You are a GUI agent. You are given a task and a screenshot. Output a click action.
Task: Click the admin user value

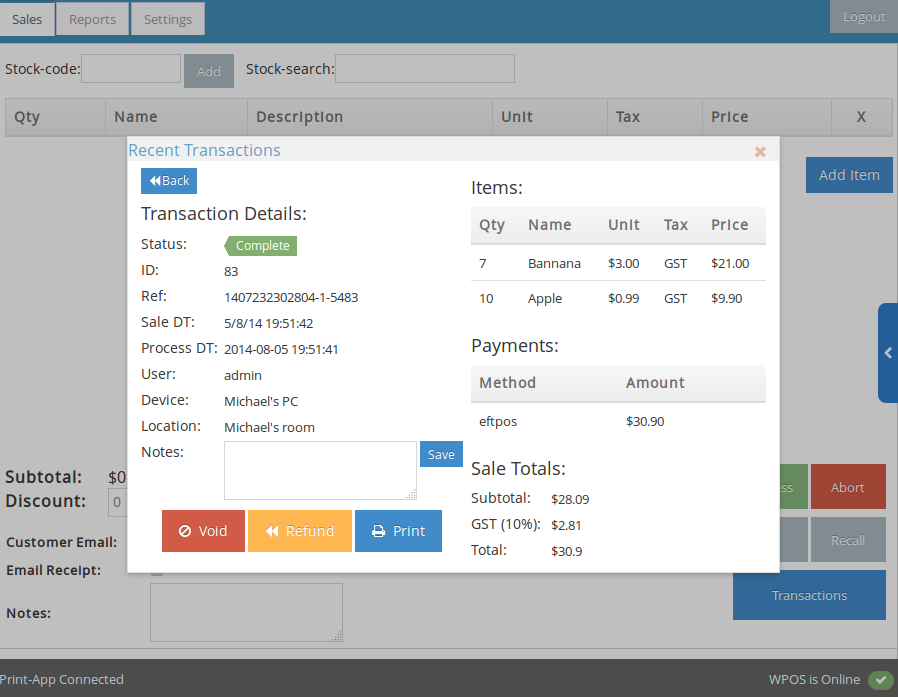243,376
